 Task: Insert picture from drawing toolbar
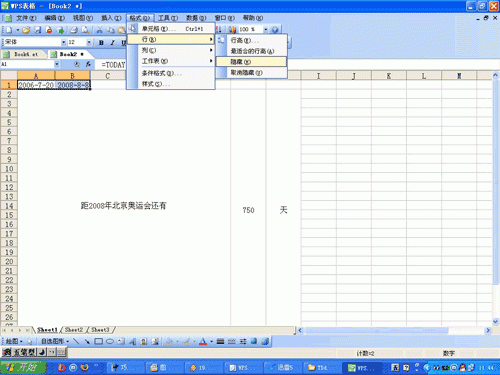(x=155, y=341)
